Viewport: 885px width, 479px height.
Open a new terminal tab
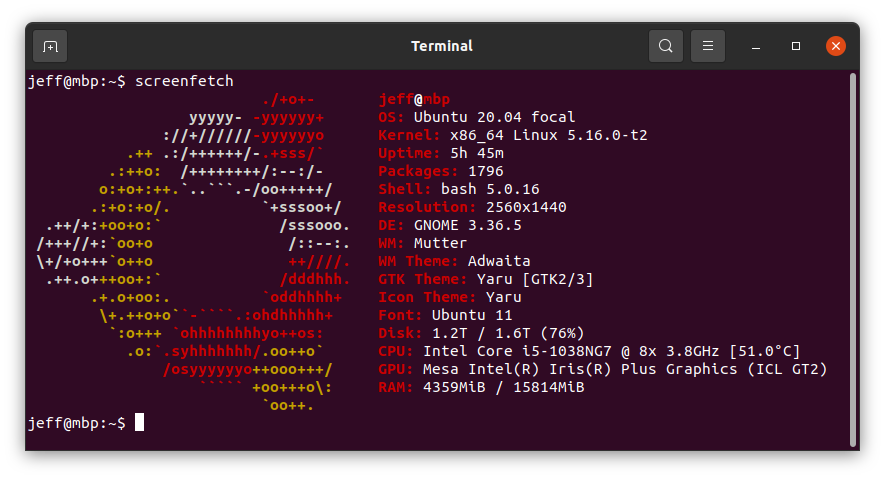pos(50,46)
